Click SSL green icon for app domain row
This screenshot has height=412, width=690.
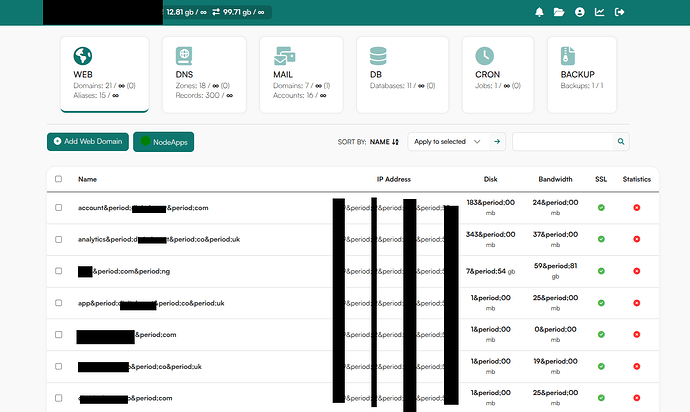601,303
